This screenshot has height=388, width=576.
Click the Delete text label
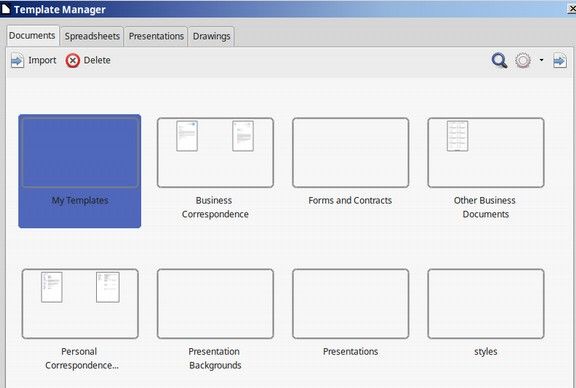pos(97,60)
